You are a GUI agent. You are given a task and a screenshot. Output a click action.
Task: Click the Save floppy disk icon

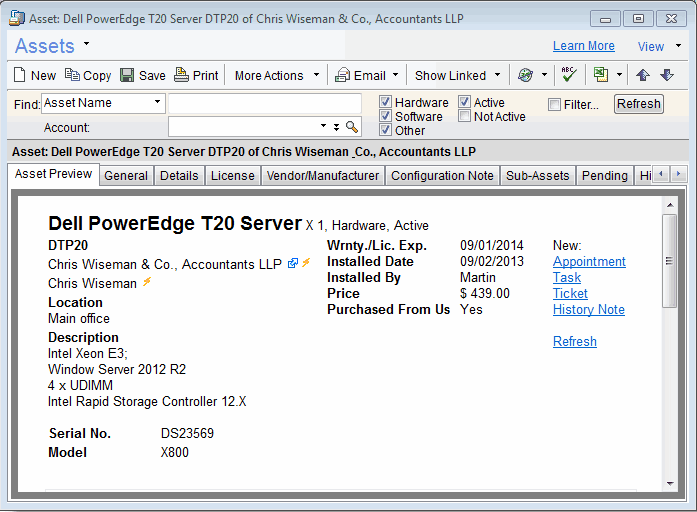(127, 75)
